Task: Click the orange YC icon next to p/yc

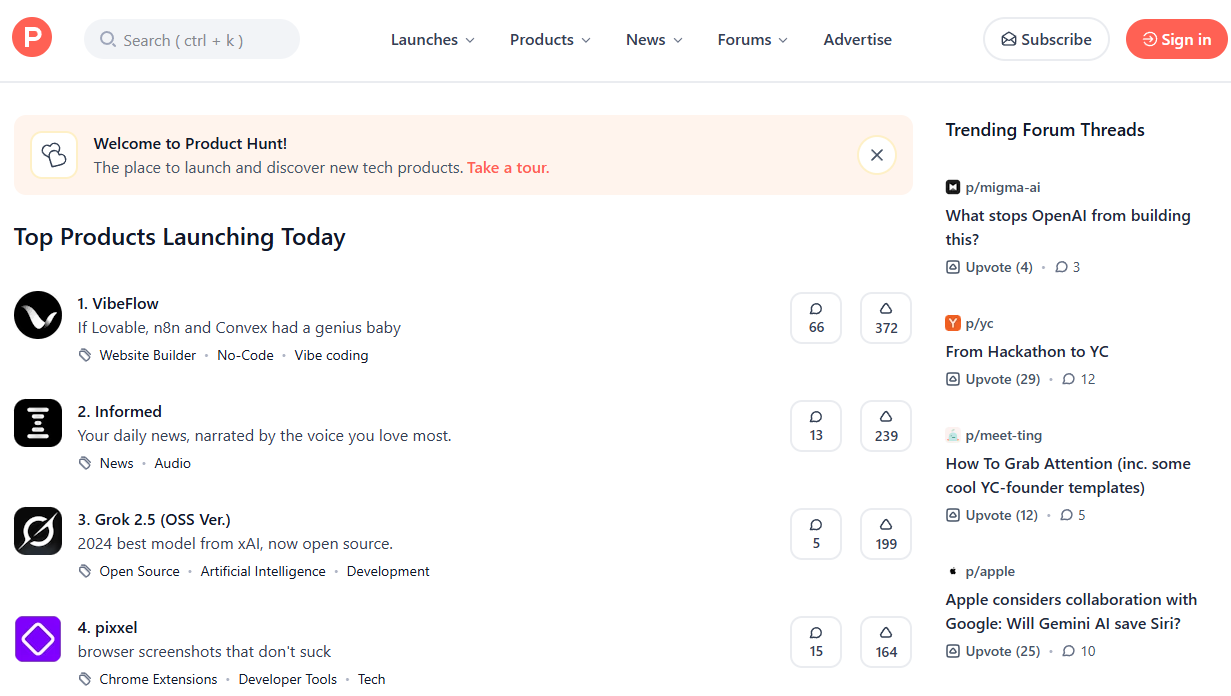Action: tap(952, 323)
